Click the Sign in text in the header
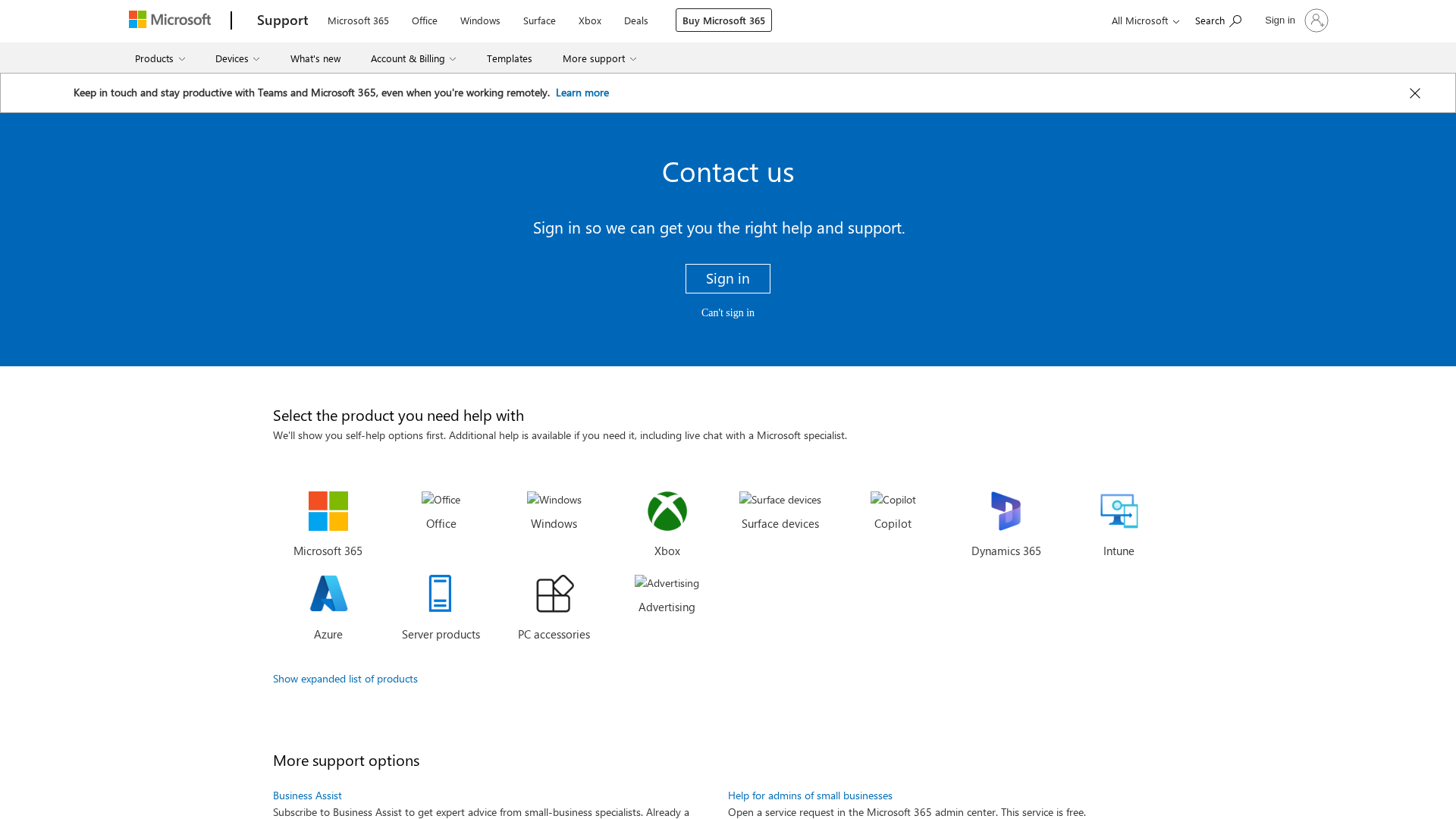 (x=1280, y=20)
